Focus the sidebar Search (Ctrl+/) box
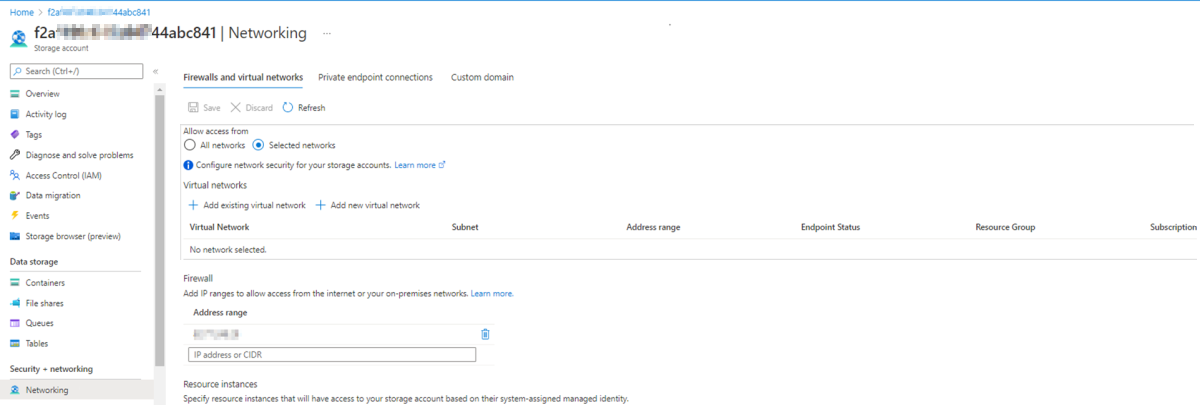This screenshot has width=1200, height=405. (x=78, y=71)
